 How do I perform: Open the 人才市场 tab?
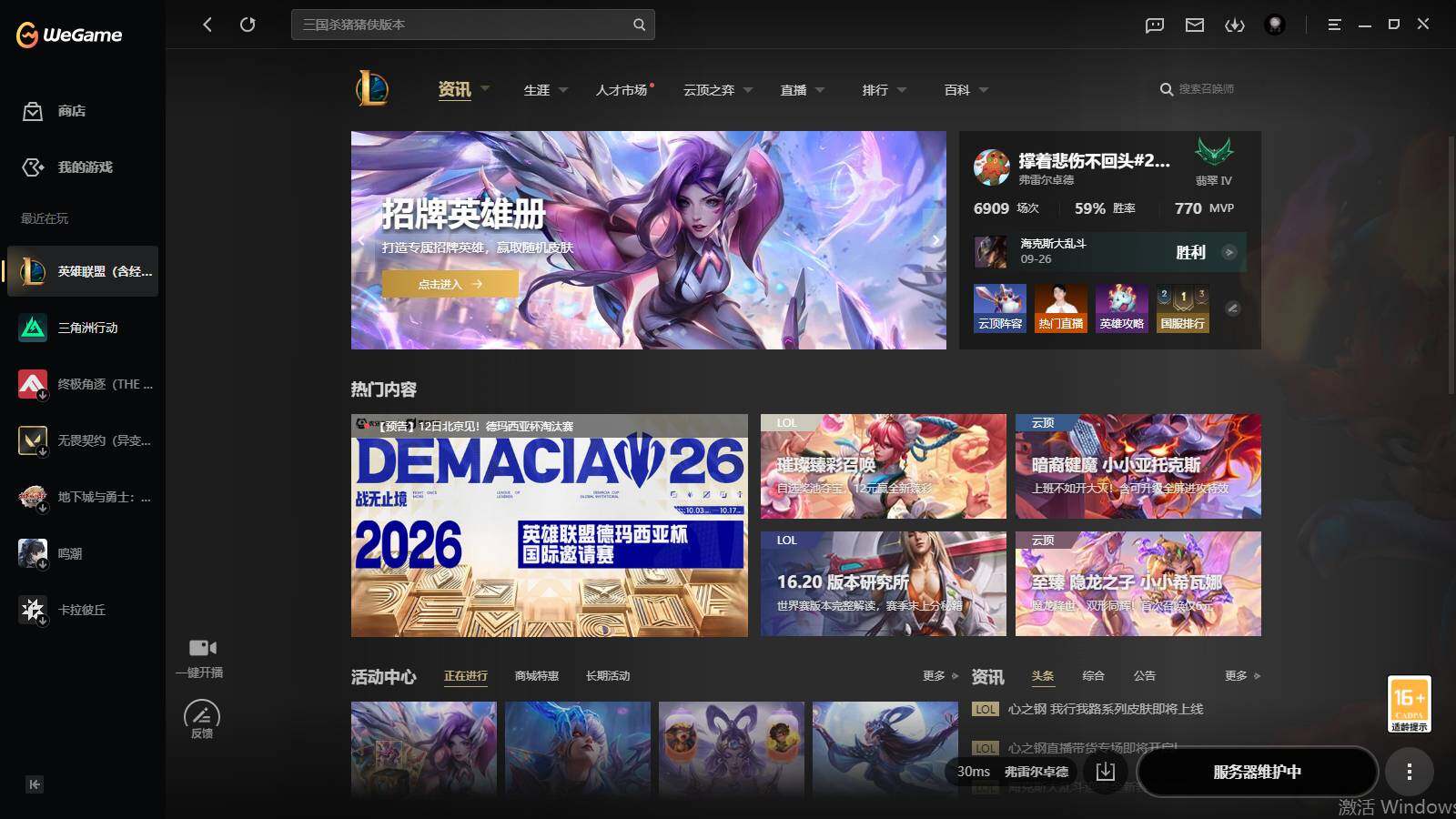click(x=622, y=90)
